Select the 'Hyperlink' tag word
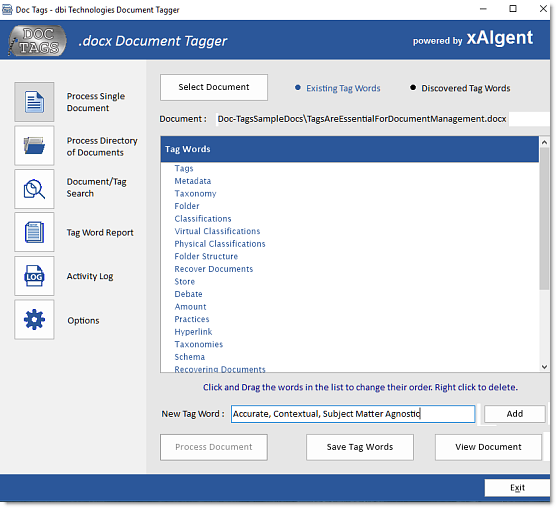The height and width of the screenshot is (508, 556). [193, 332]
